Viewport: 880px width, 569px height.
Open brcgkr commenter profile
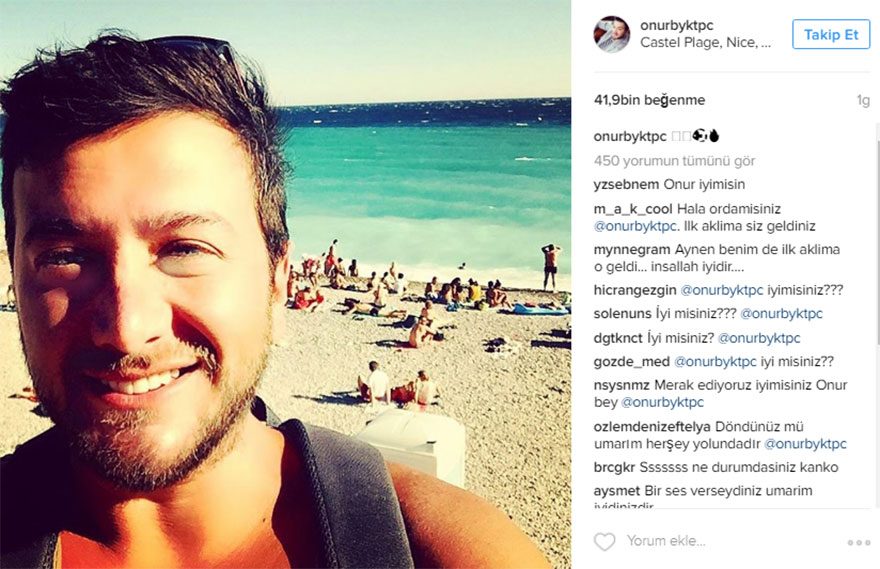pyautogui.click(x=614, y=467)
